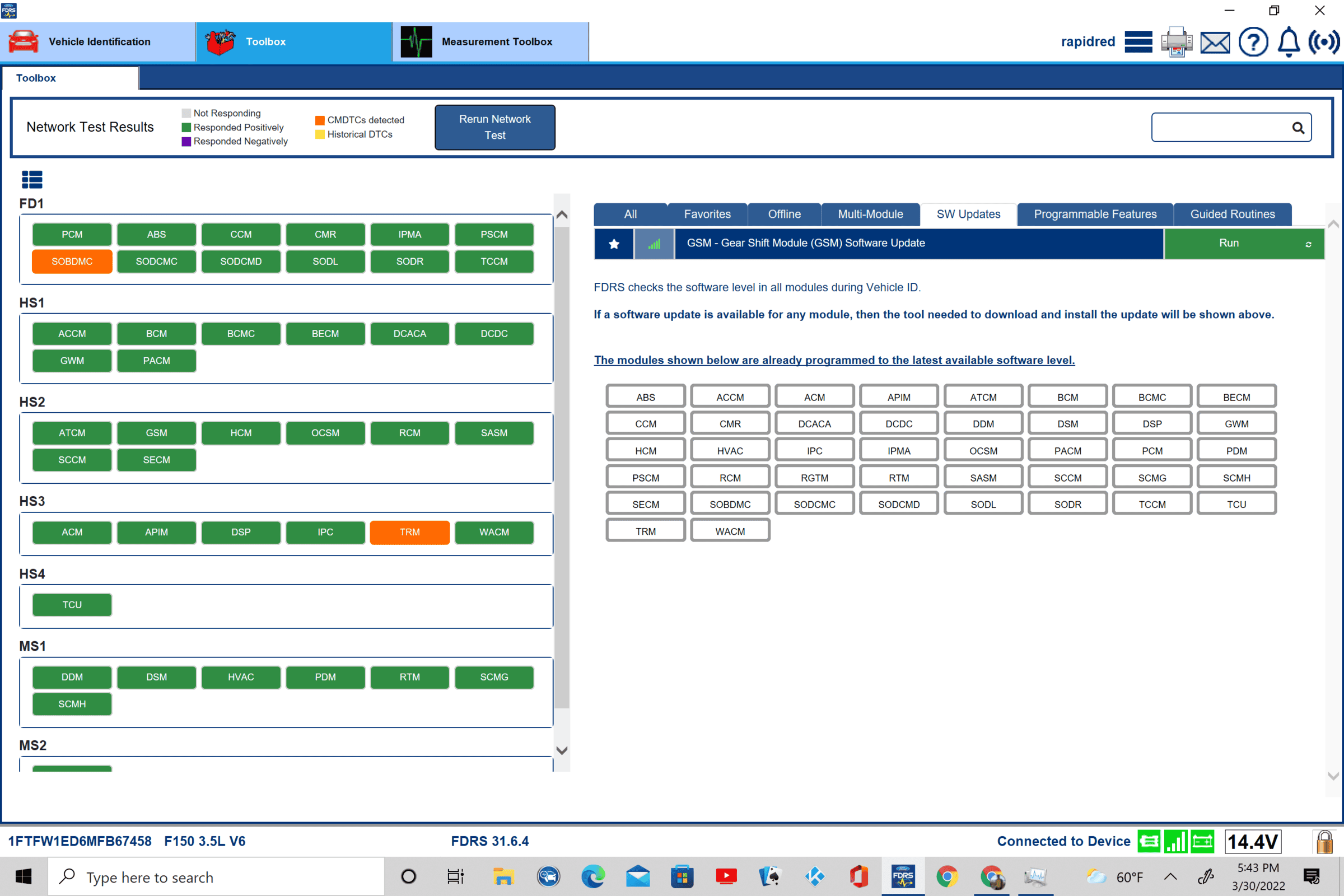Toggle the Not Responding legend checkbox
This screenshot has height=896, width=1344.
[x=185, y=113]
